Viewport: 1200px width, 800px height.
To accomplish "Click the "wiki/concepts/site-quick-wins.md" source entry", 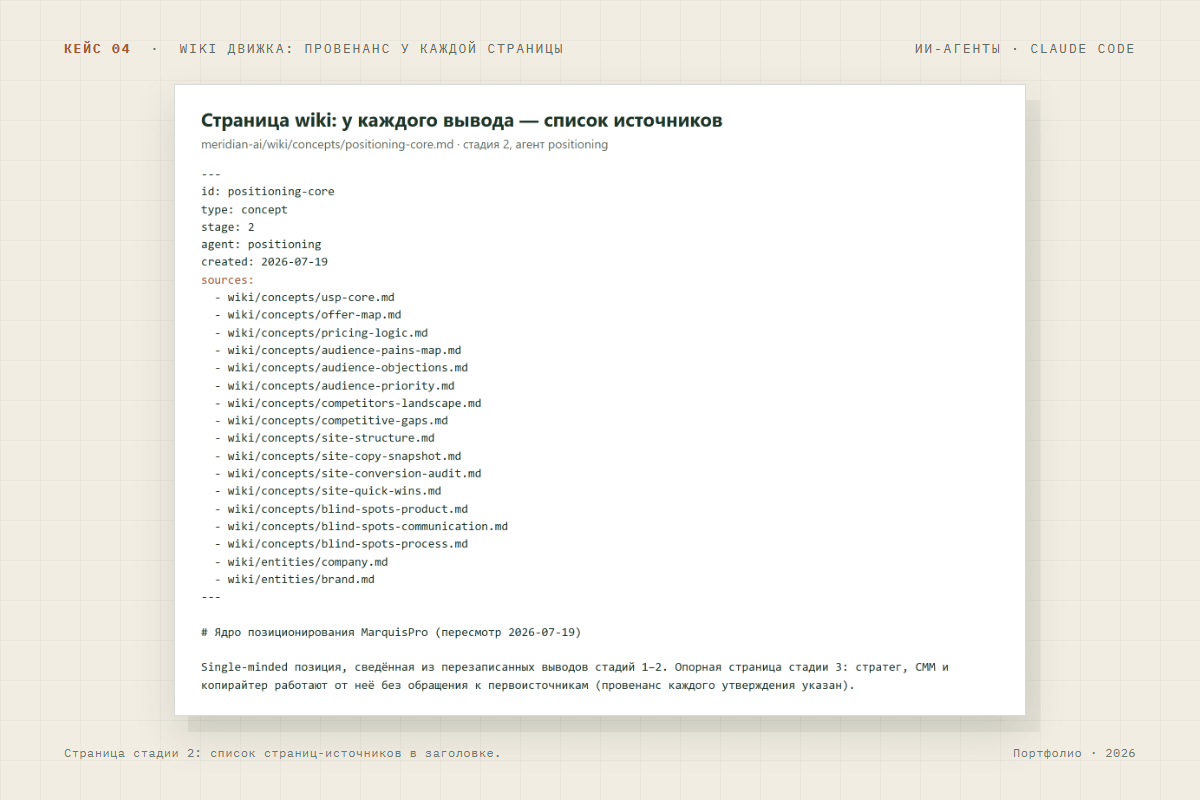I will point(334,491).
